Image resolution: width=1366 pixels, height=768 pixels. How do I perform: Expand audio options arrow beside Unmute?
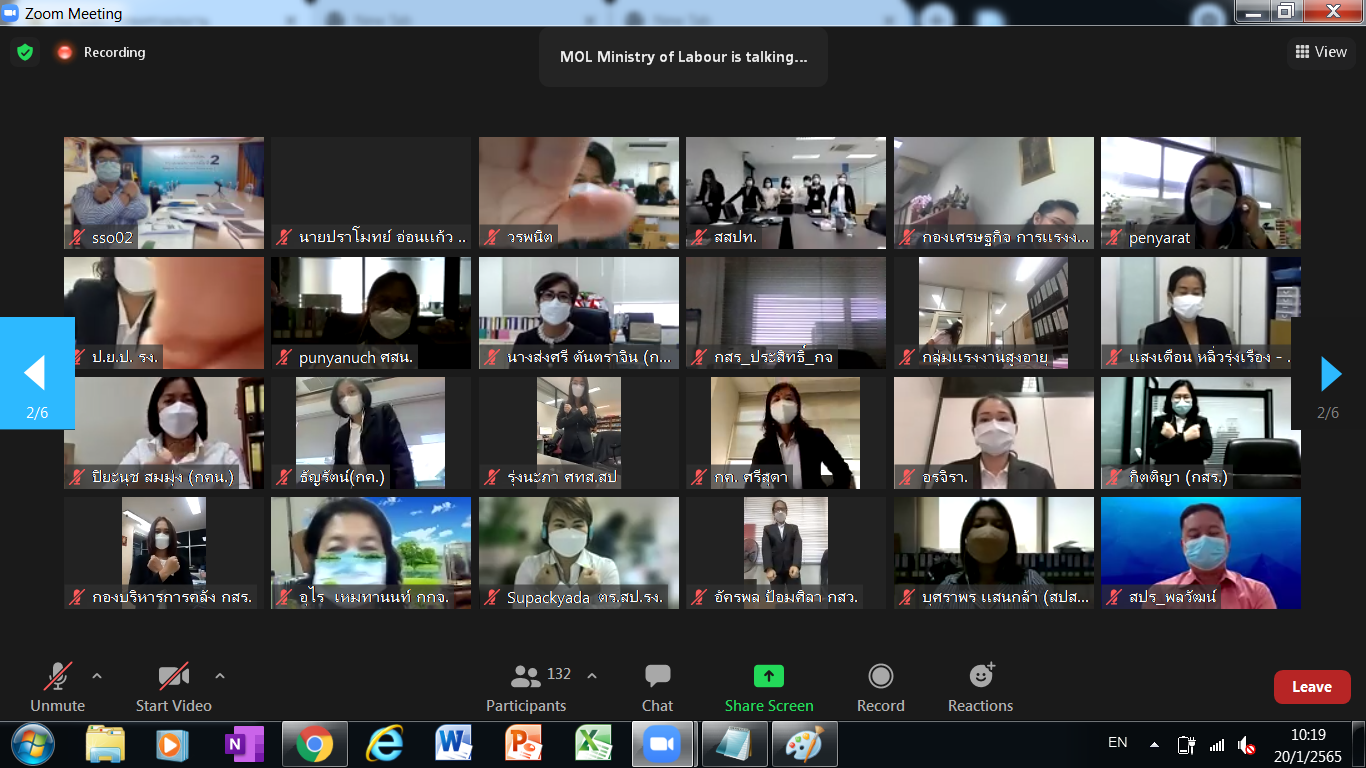click(97, 676)
